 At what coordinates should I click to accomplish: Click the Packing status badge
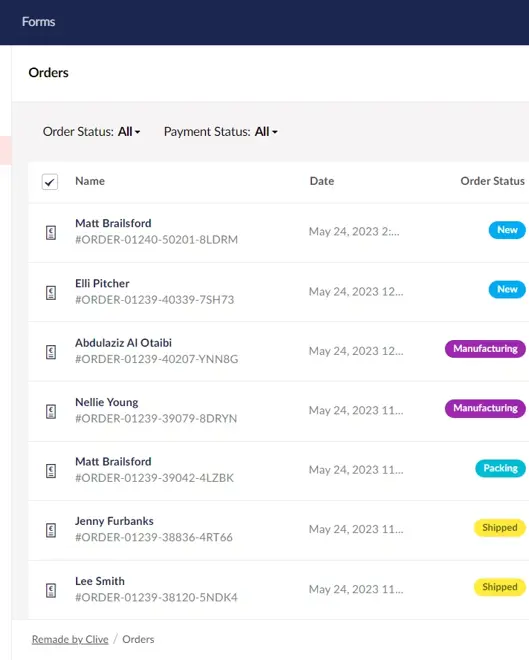pyautogui.click(x=500, y=468)
